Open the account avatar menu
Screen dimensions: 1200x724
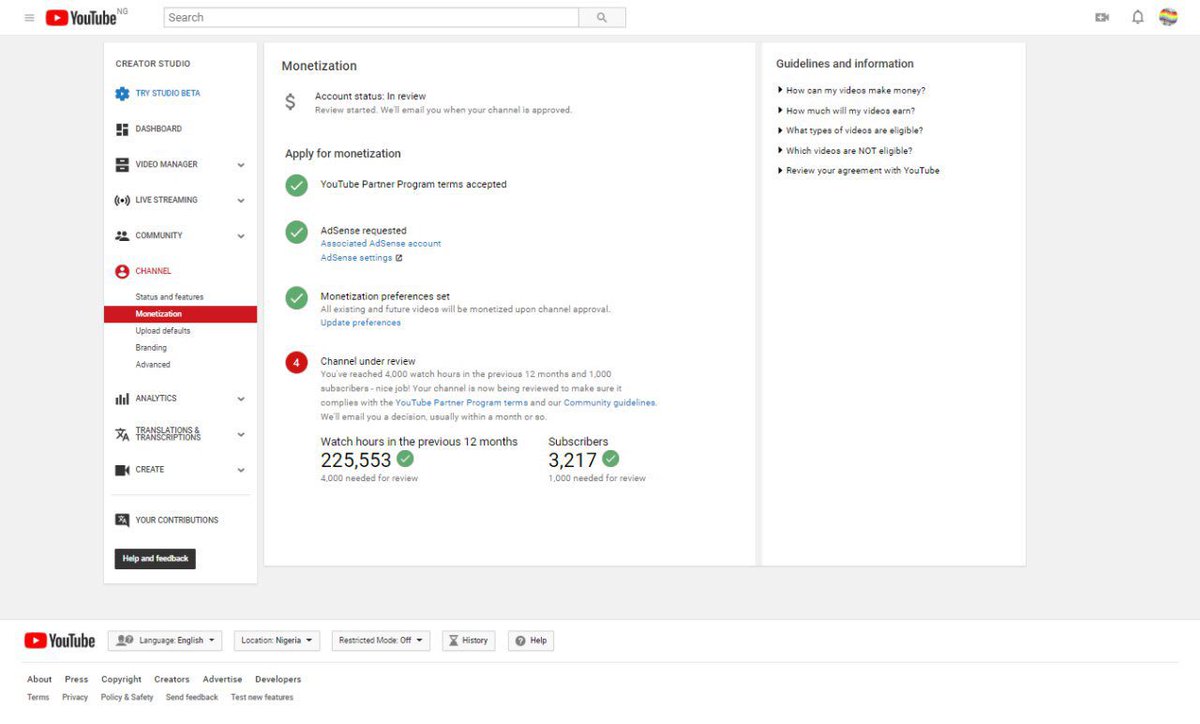pos(1168,17)
